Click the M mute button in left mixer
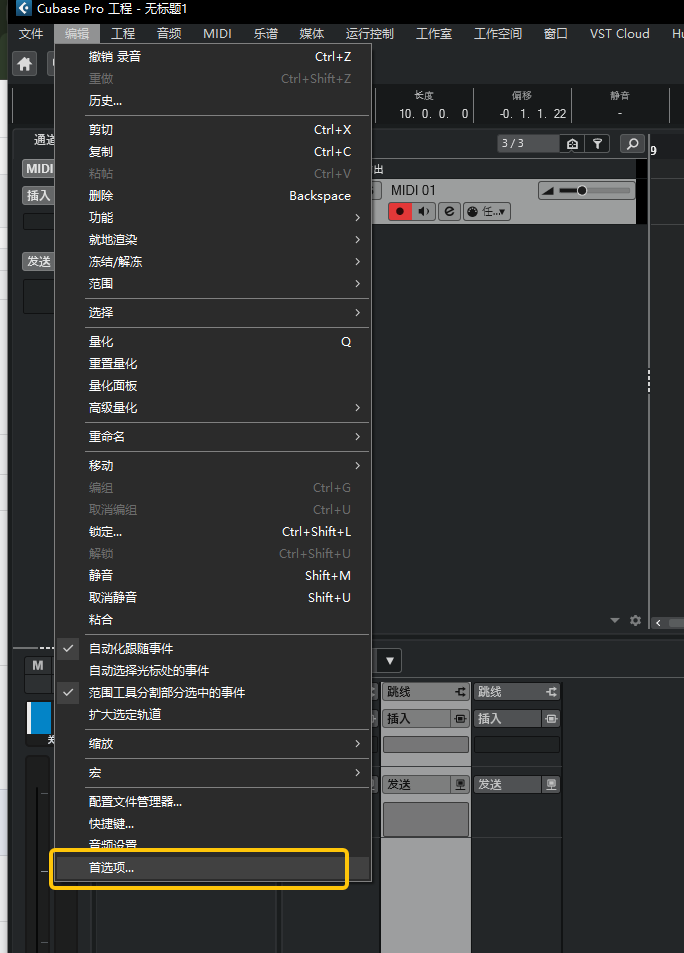 click(38, 666)
